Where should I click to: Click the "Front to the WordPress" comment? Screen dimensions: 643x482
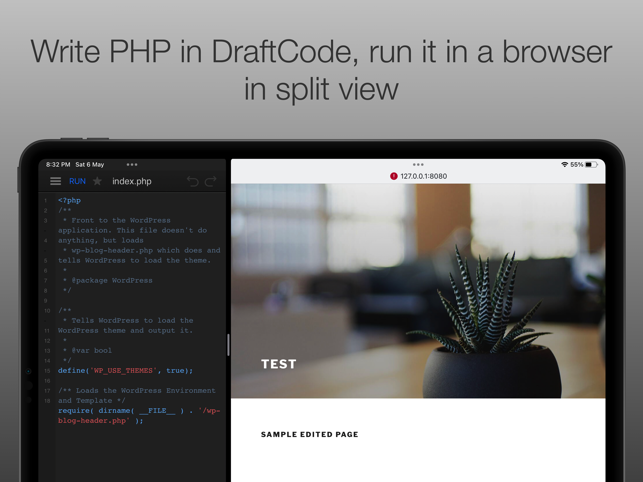click(116, 220)
